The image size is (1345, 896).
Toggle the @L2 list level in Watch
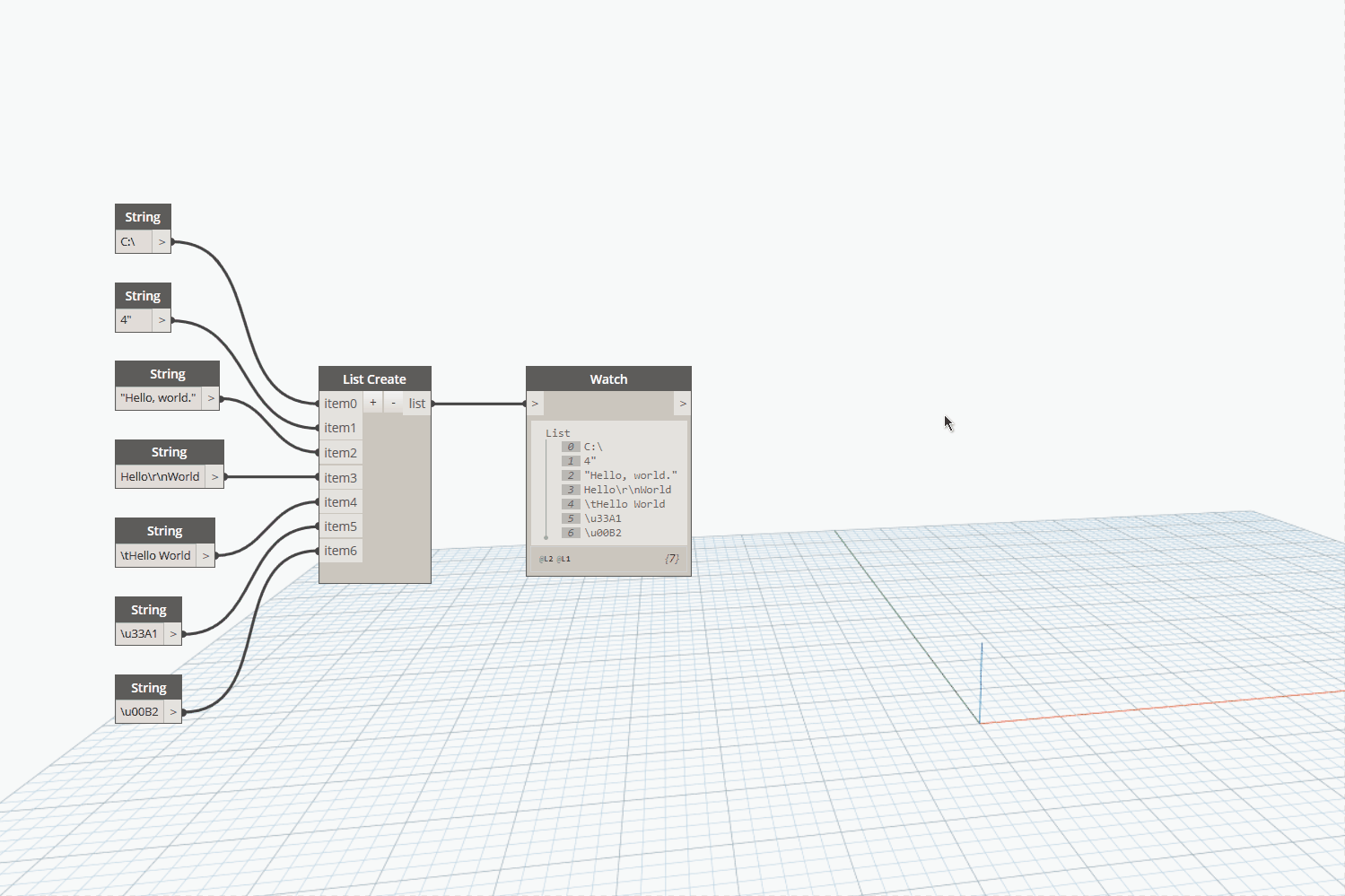click(546, 559)
